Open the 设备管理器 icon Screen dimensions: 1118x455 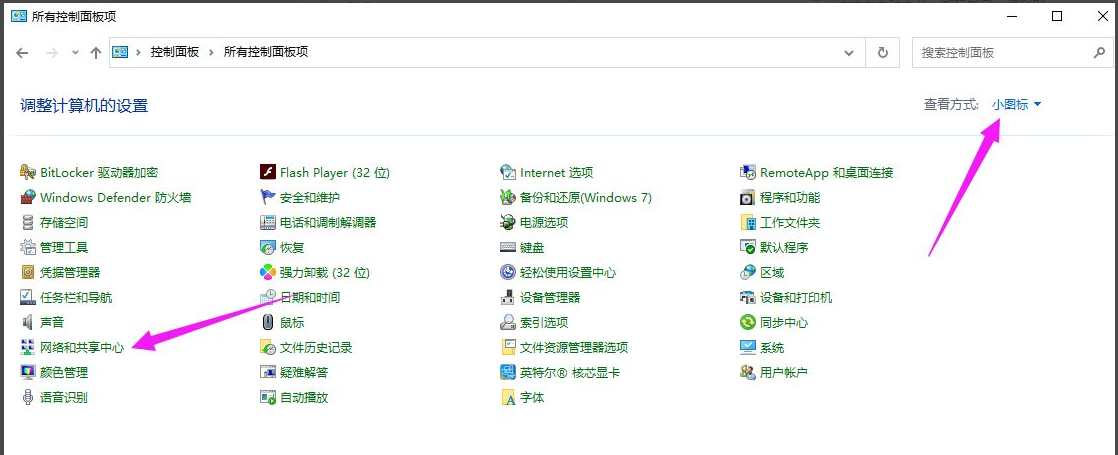pos(508,298)
